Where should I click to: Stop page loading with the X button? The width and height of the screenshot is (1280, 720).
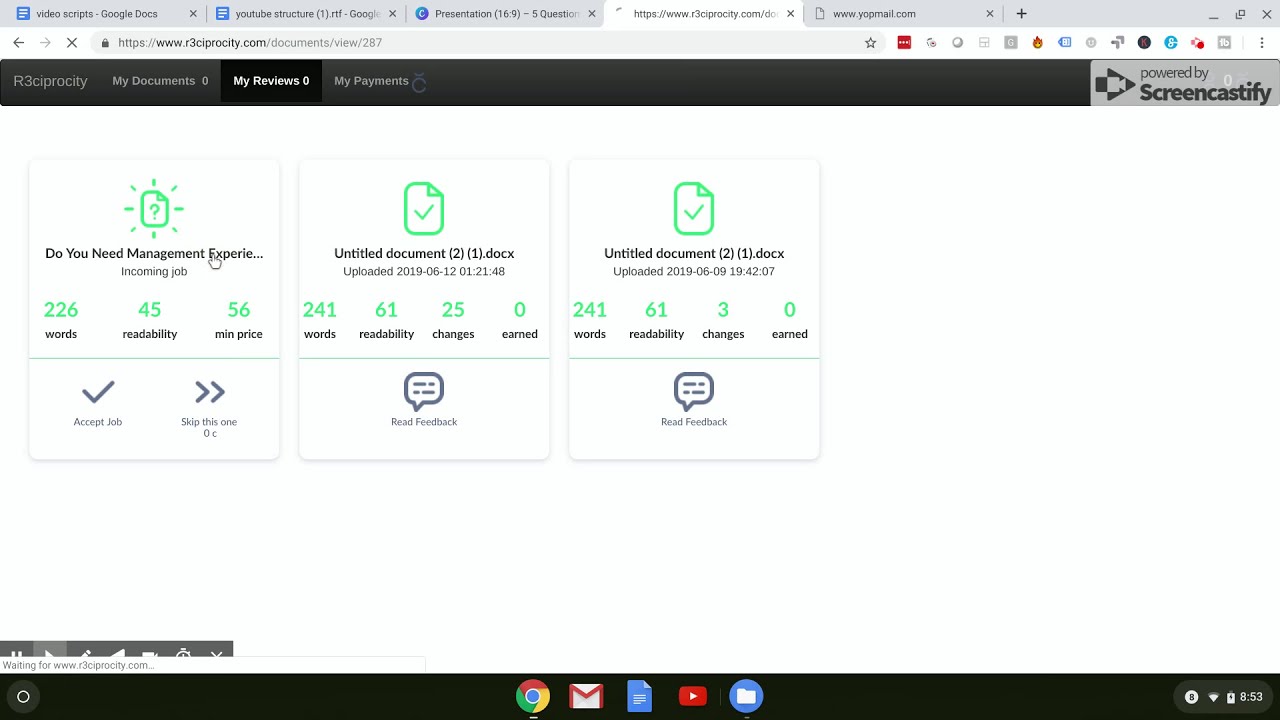(72, 43)
